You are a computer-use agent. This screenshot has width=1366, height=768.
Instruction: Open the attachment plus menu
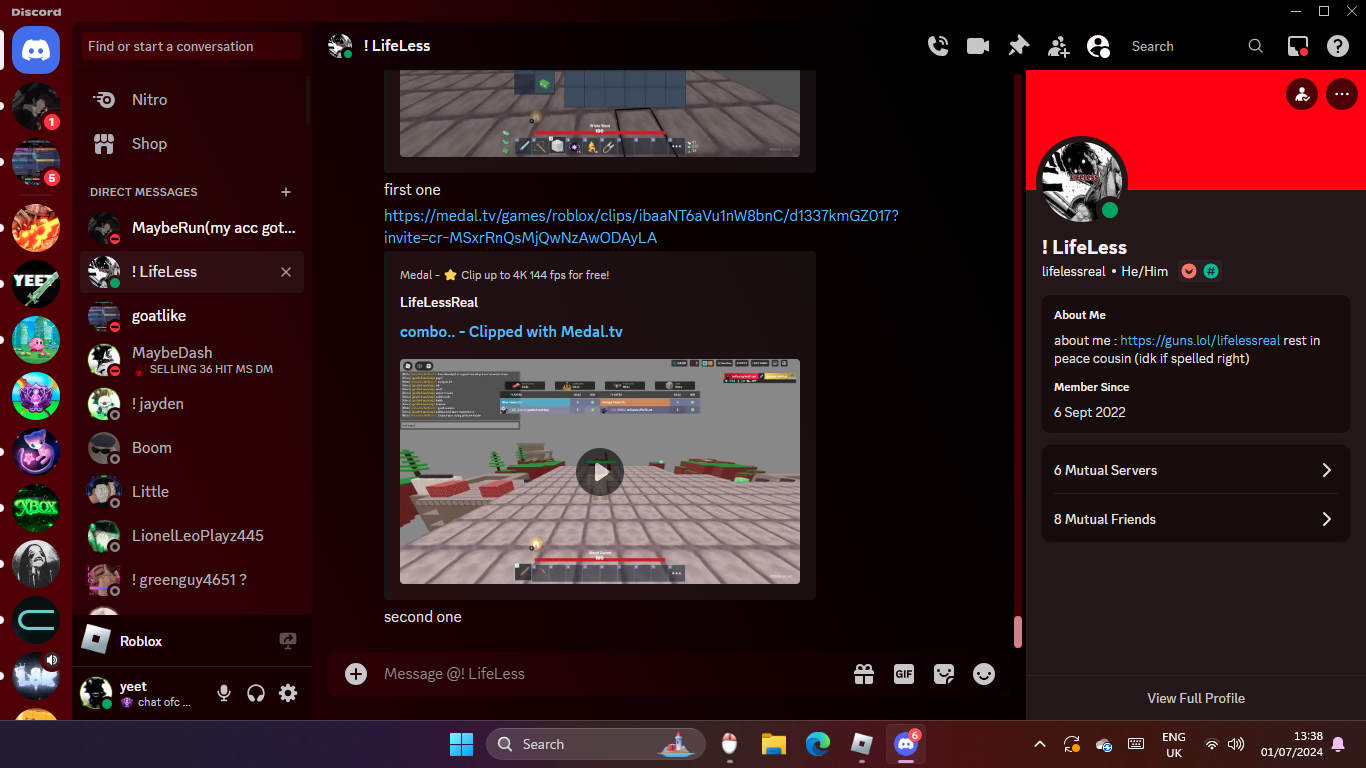tap(356, 674)
